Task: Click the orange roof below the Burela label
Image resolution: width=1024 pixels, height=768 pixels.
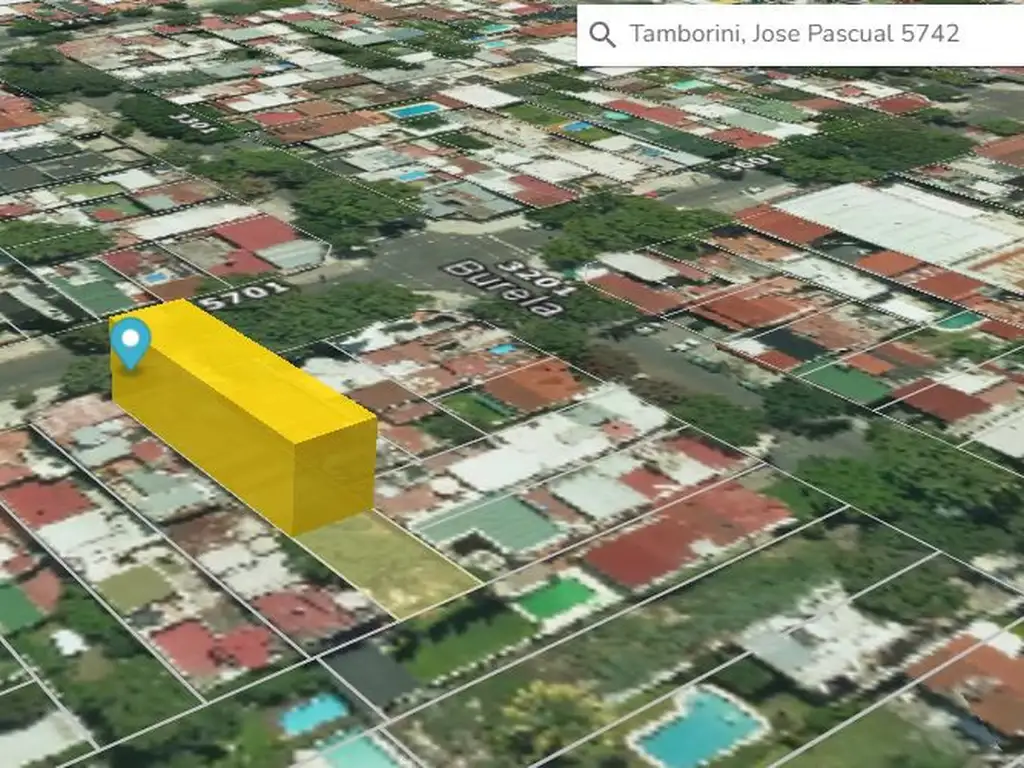Action: [x=535, y=383]
